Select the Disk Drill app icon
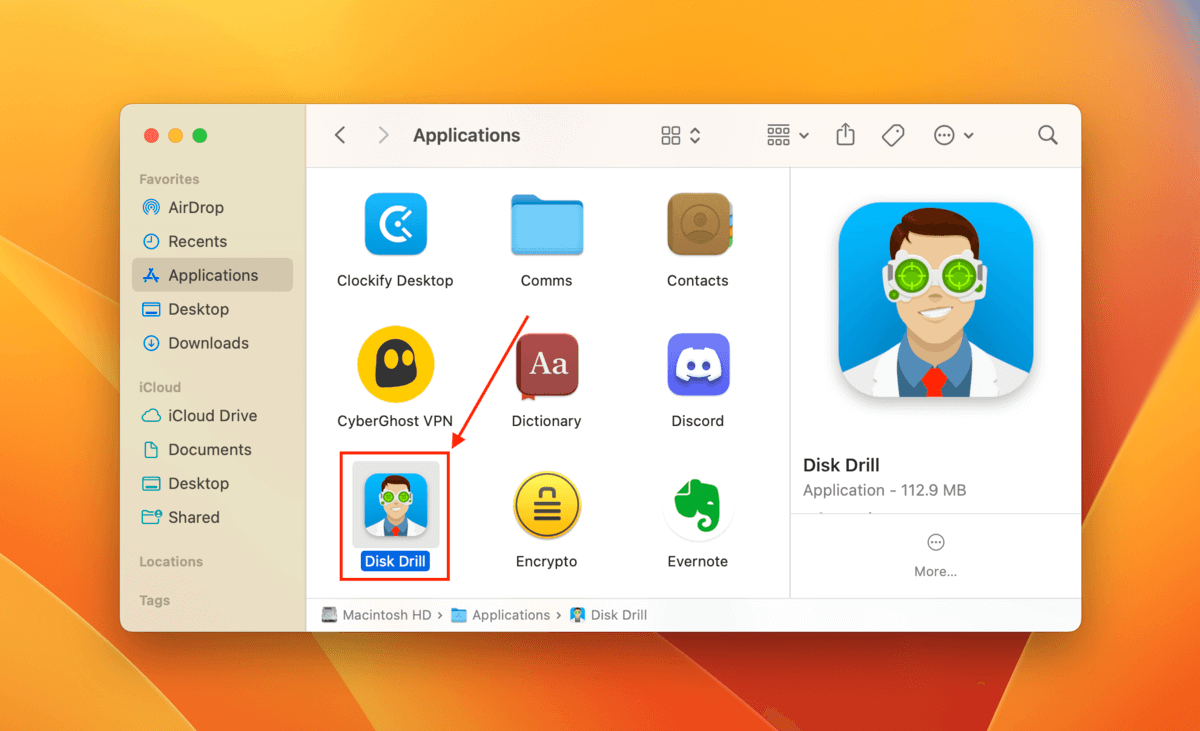The width and height of the screenshot is (1200, 731). coord(395,505)
